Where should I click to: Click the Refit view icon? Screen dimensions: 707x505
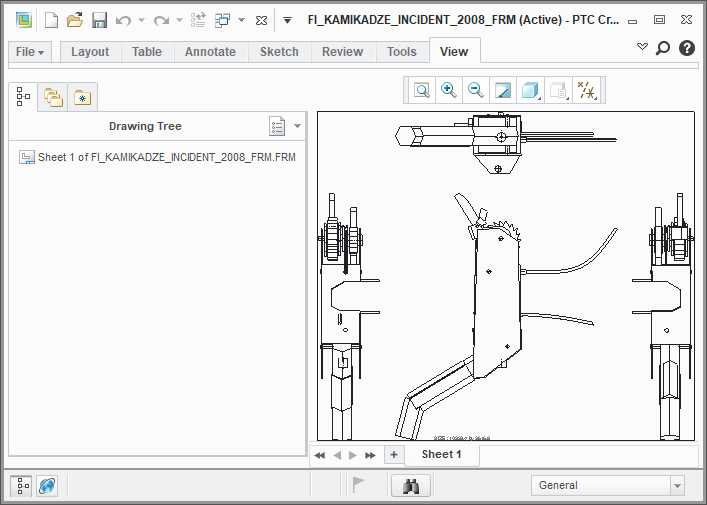point(422,90)
